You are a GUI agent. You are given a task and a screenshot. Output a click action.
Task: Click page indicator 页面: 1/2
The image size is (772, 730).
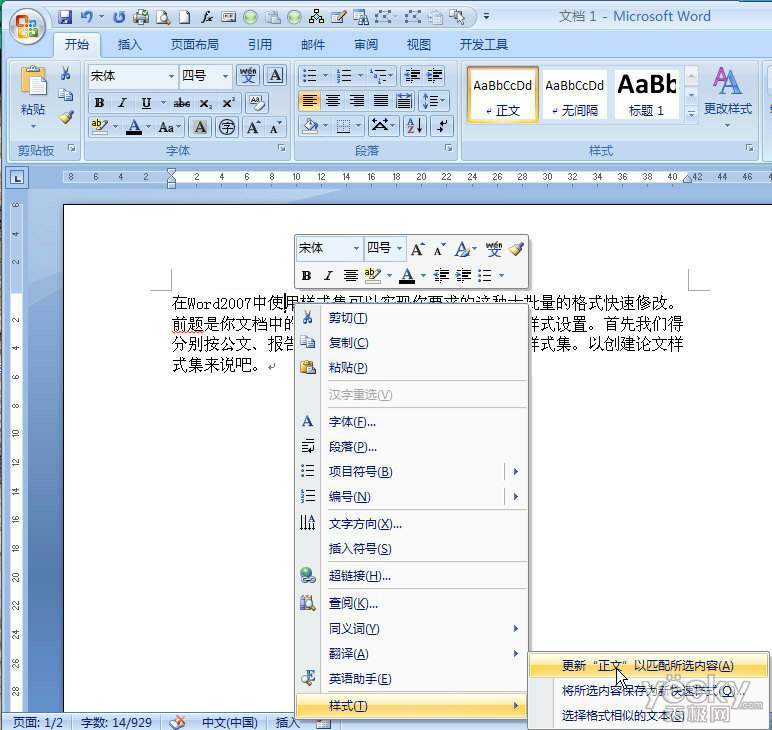(x=38, y=723)
